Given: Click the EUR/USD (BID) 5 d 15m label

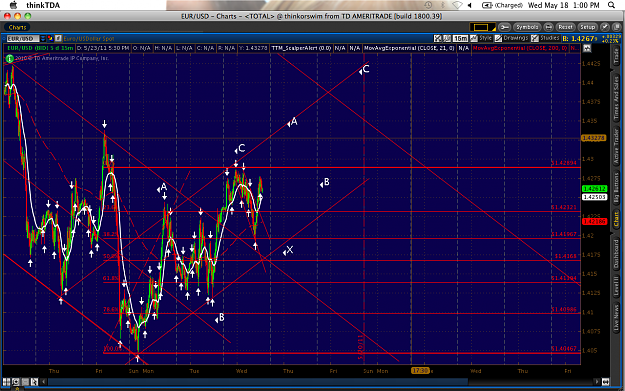Looking at the screenshot, I should coord(40,48).
